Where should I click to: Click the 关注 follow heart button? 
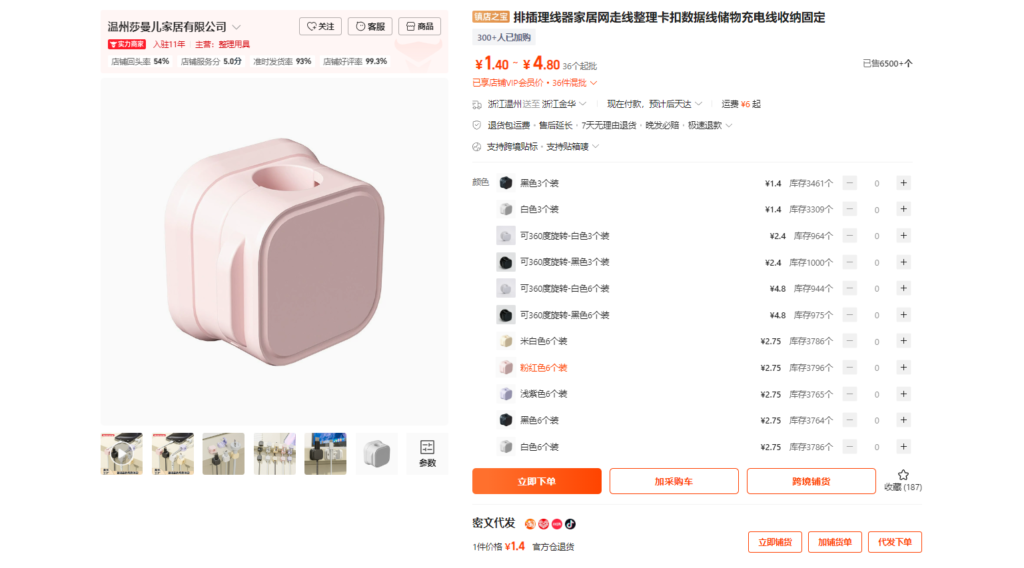[x=320, y=26]
